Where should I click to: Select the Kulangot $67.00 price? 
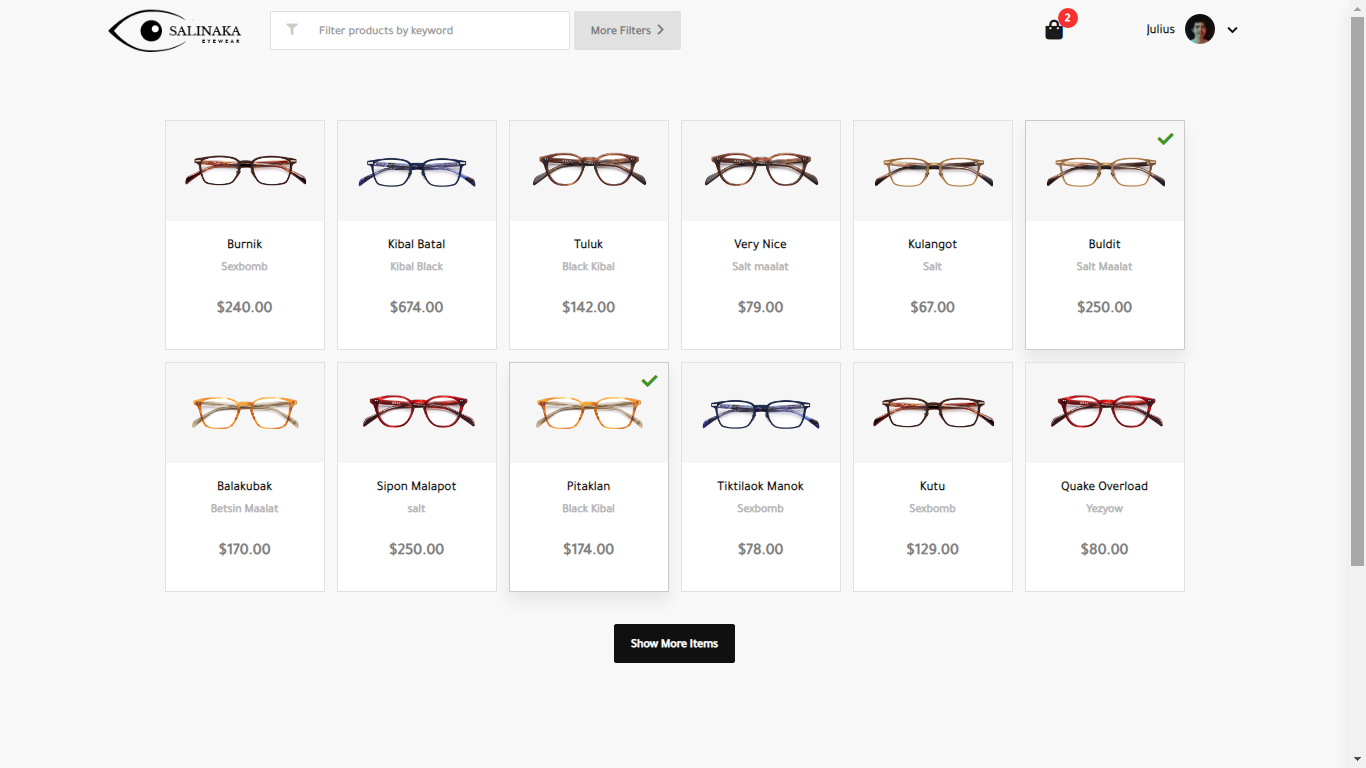(932, 307)
